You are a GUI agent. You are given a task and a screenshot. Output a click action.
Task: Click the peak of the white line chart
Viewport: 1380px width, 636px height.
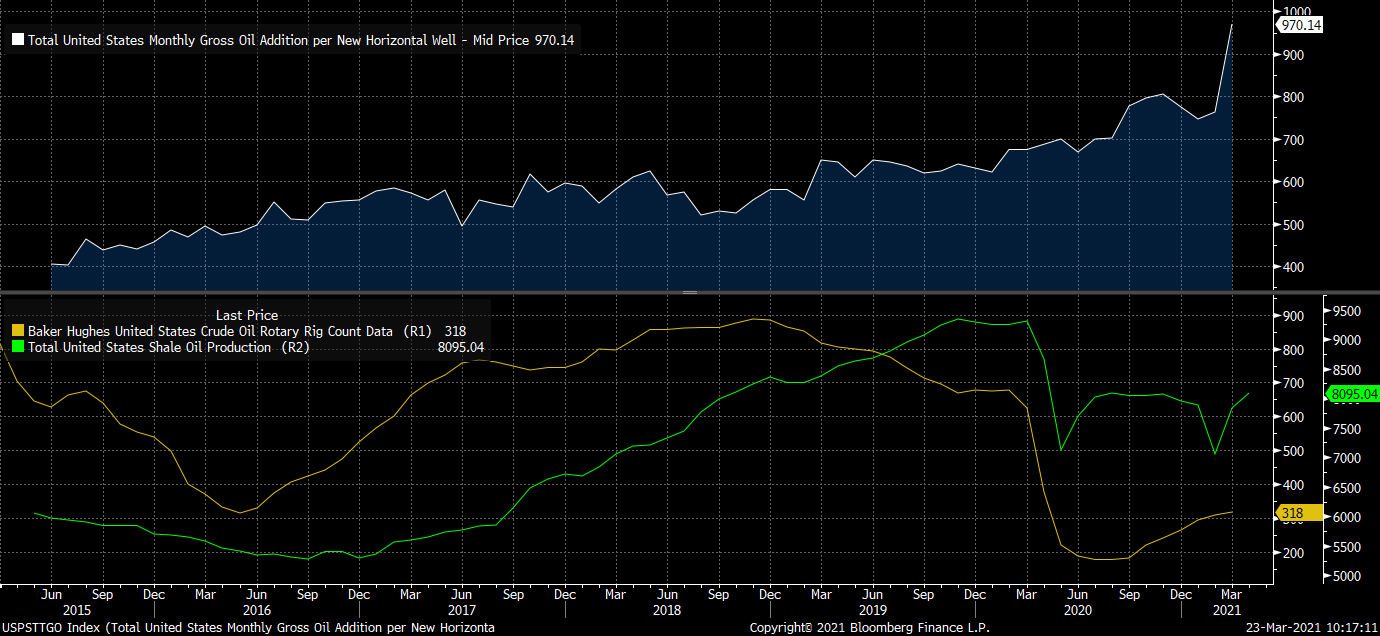click(x=1231, y=25)
